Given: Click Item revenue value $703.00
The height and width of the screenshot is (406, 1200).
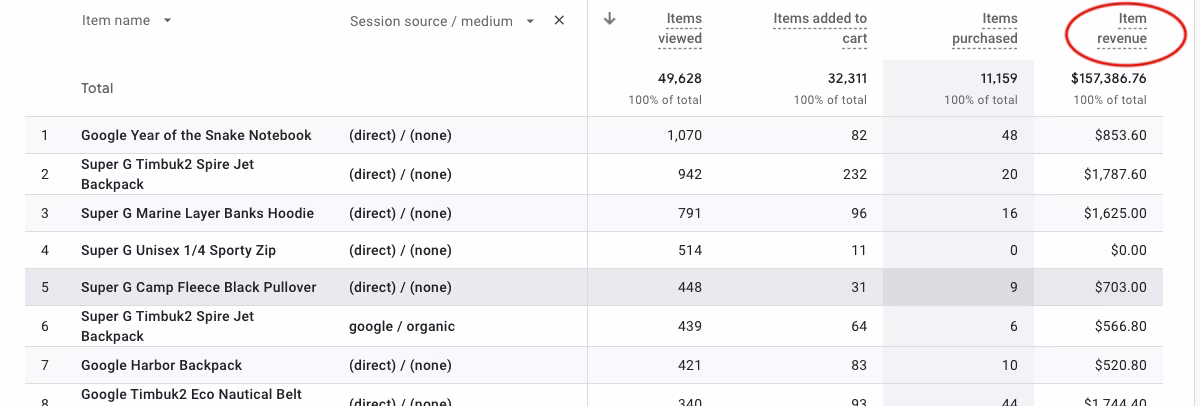Looking at the screenshot, I should (1120, 287).
